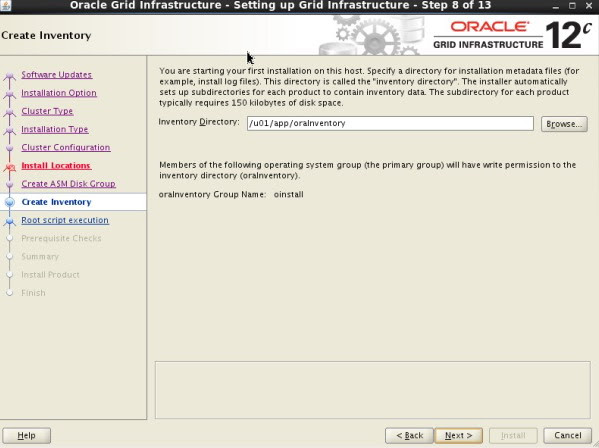Open the Root script execution step
Viewport: 599px width, 448px height.
click(65, 220)
